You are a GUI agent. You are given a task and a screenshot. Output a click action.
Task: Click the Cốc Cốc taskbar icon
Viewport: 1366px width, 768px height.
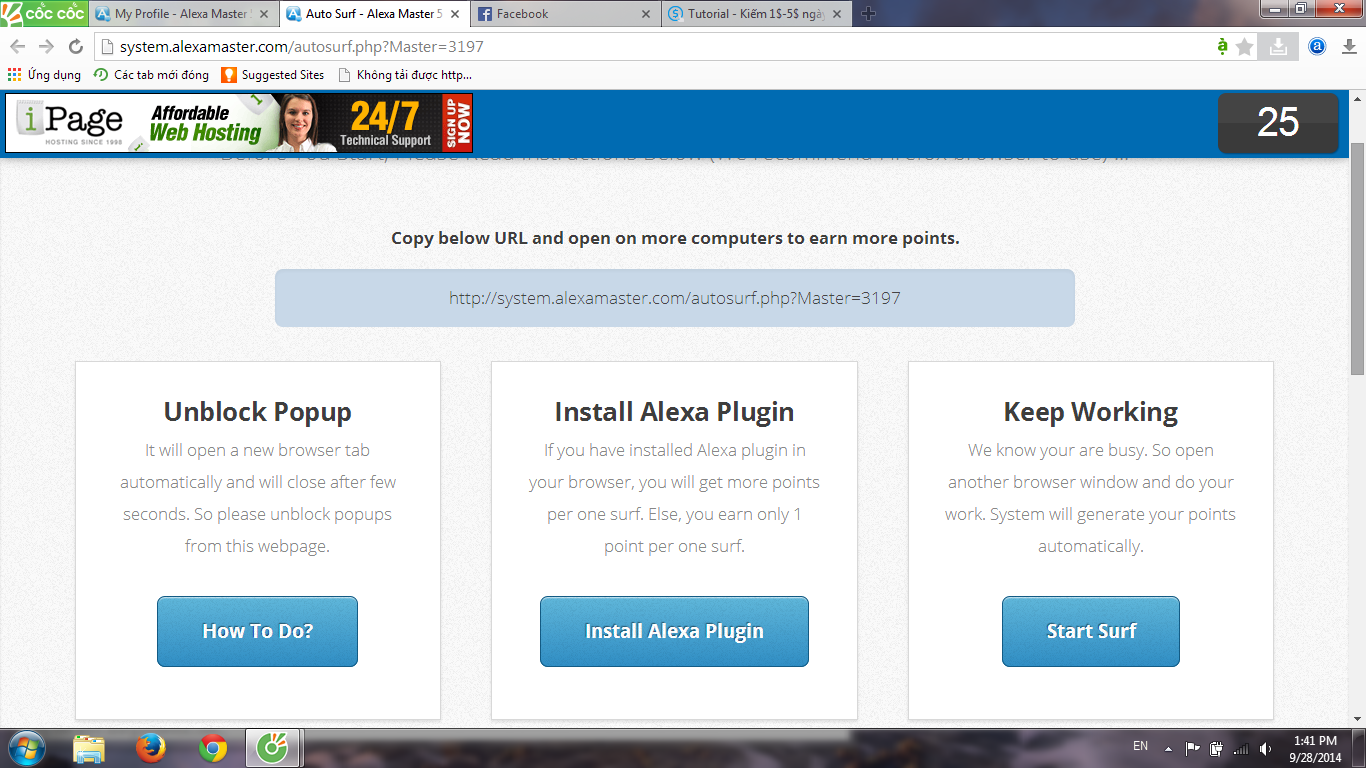click(x=272, y=748)
